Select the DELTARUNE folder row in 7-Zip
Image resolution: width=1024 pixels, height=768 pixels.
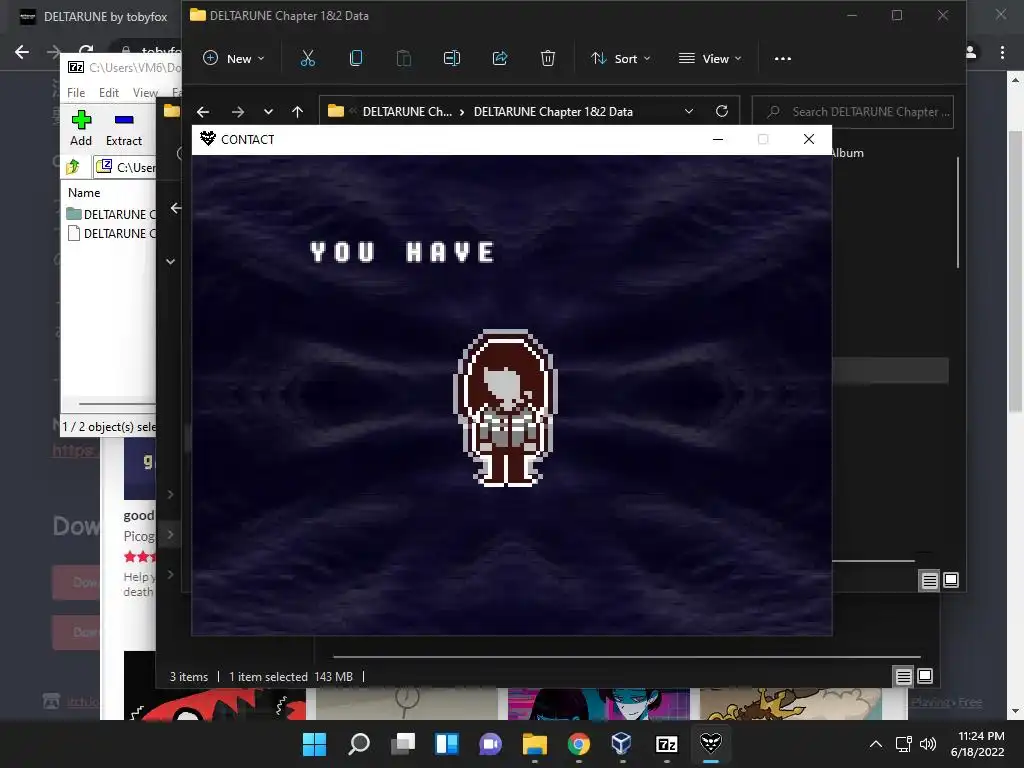(110, 214)
